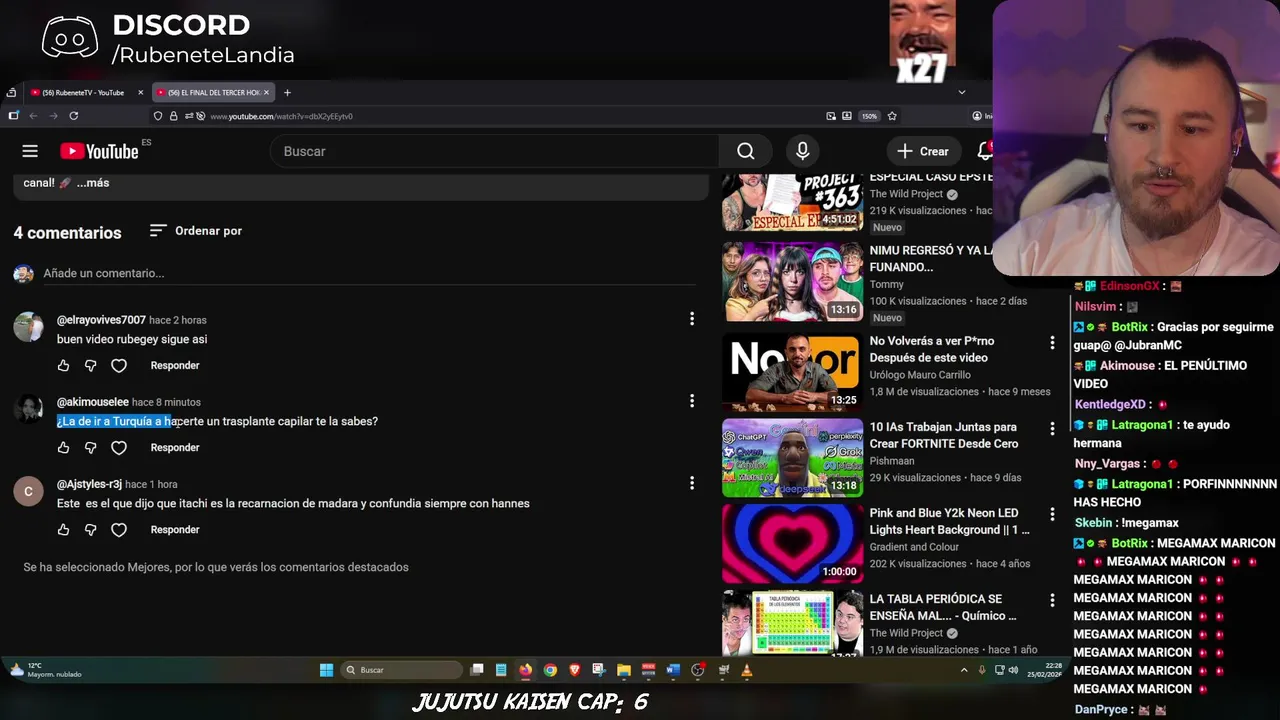The image size is (1280, 720).
Task: Open options for LA TABLA PERIÓDICA video
Action: tap(1052, 601)
